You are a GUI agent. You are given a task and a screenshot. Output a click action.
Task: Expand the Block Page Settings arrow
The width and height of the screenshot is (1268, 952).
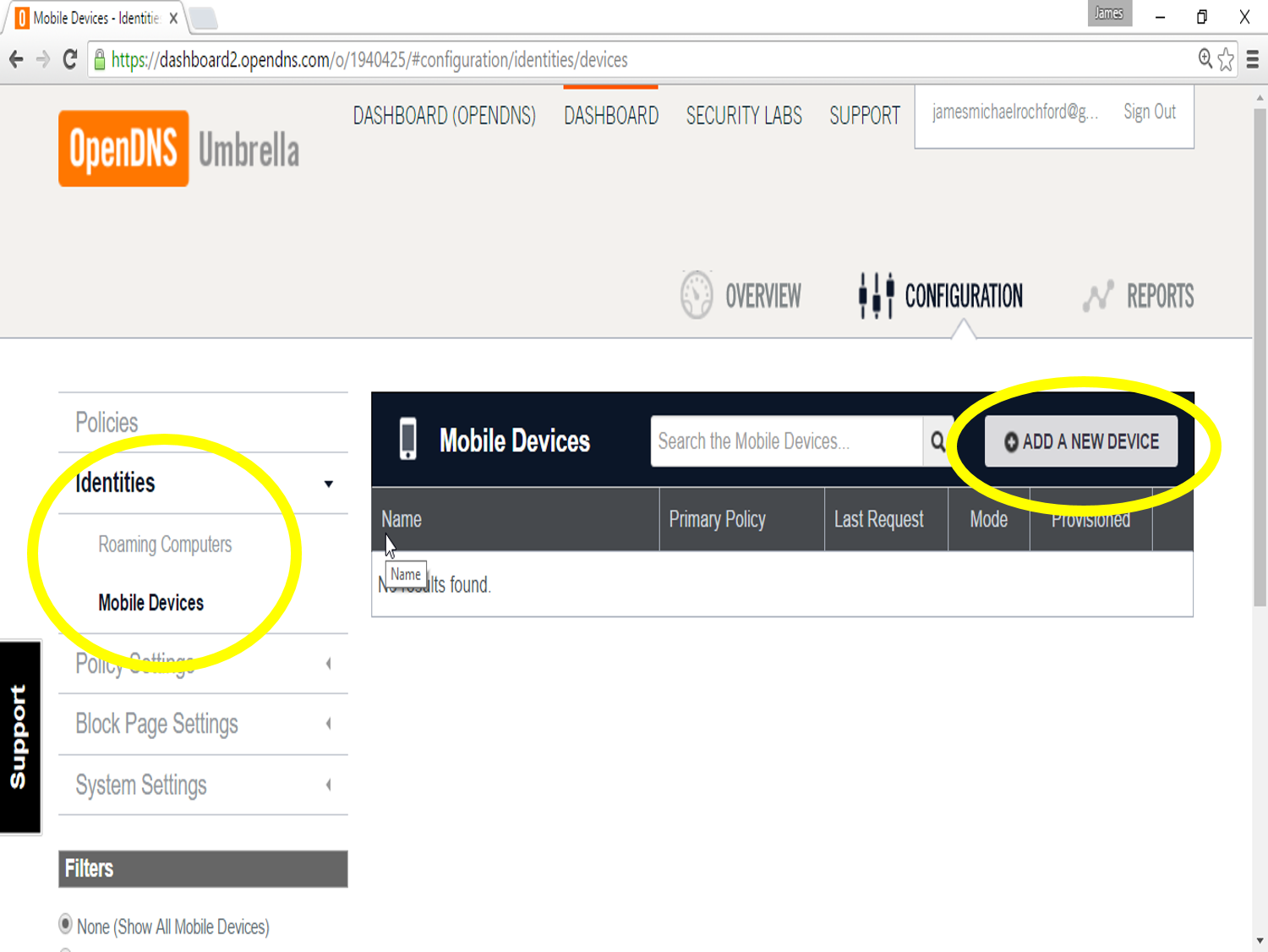(x=329, y=724)
